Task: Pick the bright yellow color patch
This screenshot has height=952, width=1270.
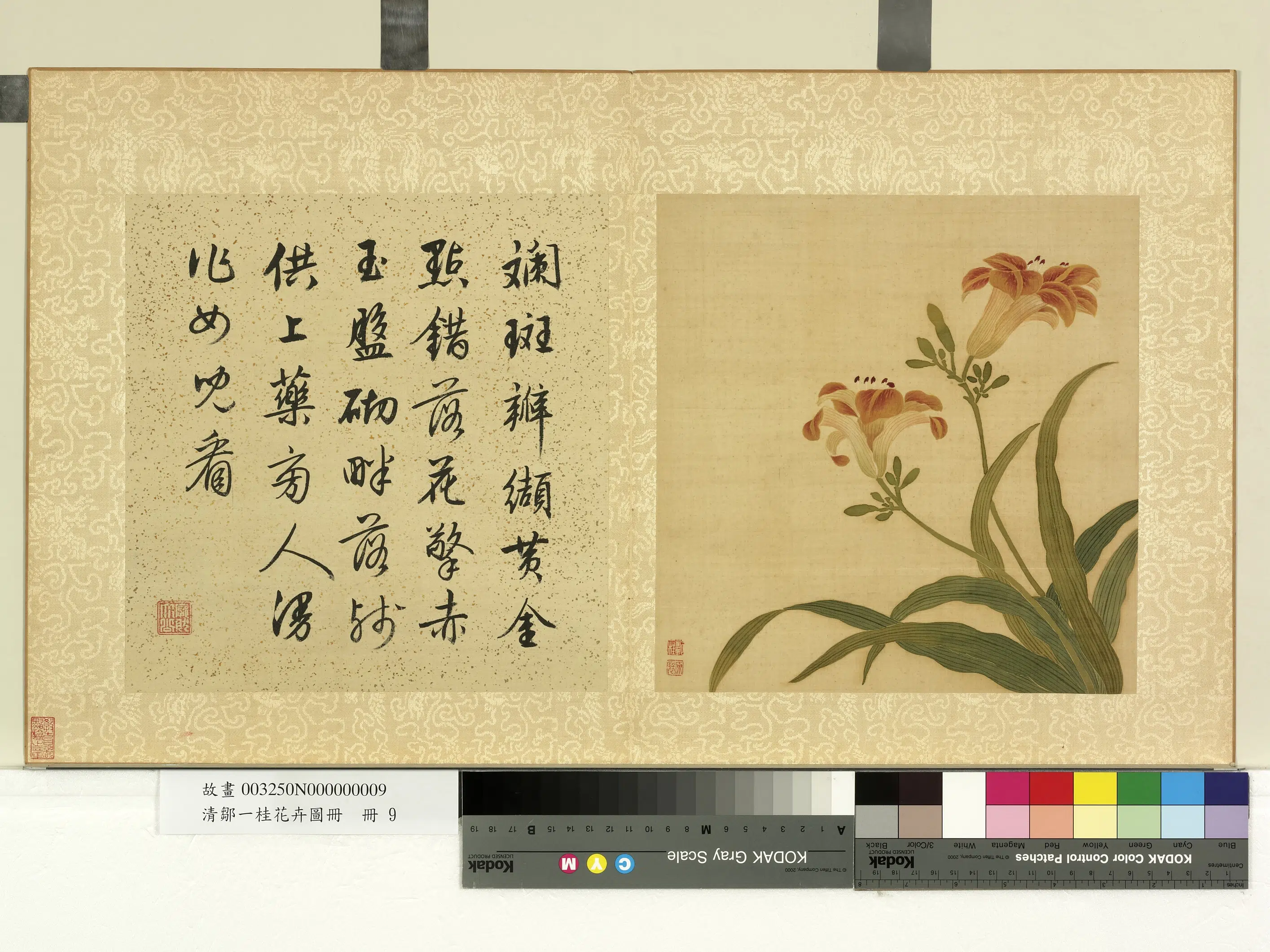Action: [1095, 788]
